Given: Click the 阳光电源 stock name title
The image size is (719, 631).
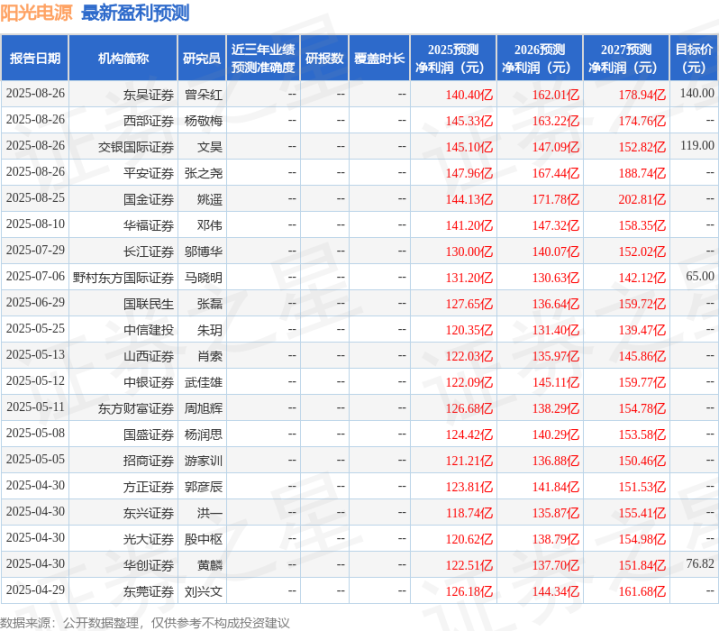Looking at the screenshot, I should point(36,13).
